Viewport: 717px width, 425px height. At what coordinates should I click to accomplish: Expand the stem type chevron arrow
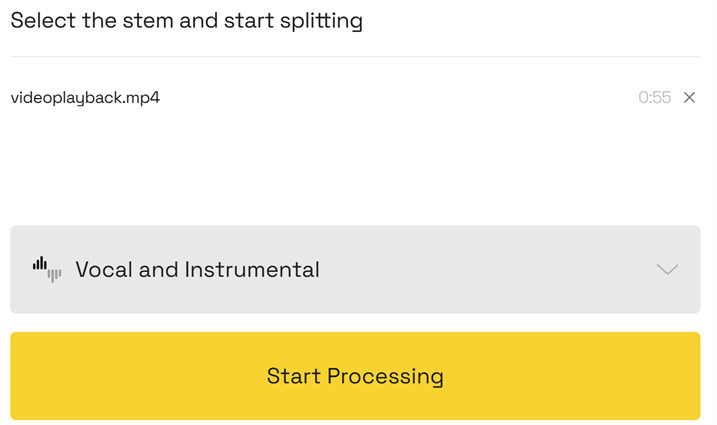point(667,269)
